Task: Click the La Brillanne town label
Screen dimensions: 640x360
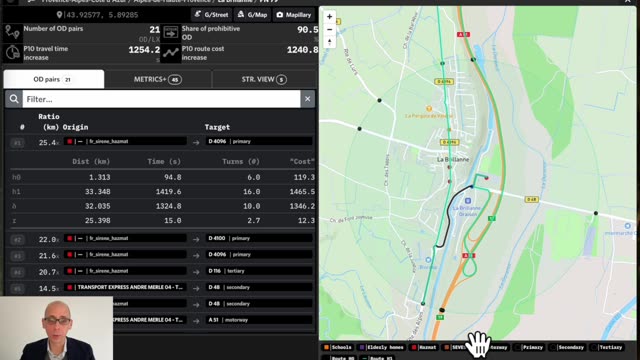Action: coord(453,160)
